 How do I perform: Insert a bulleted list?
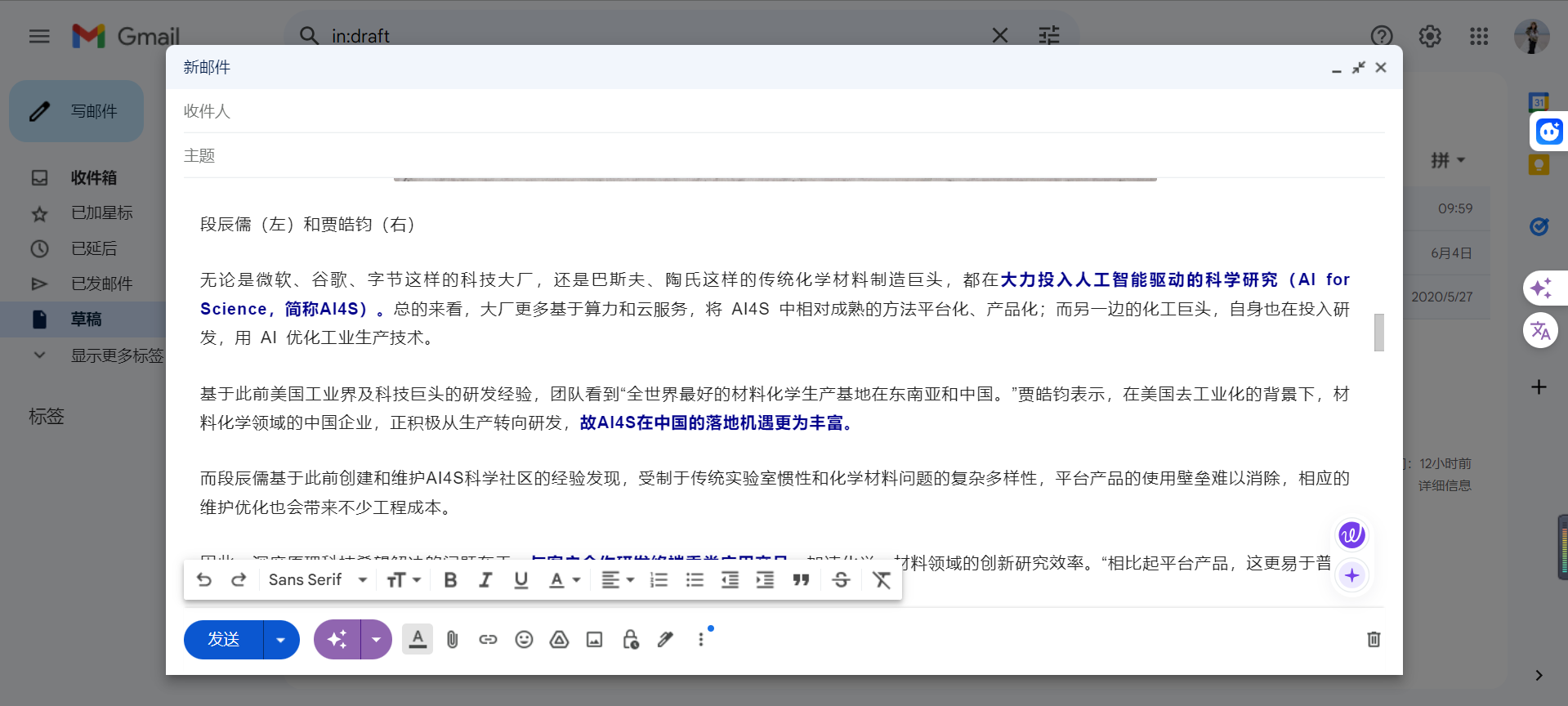pos(695,580)
